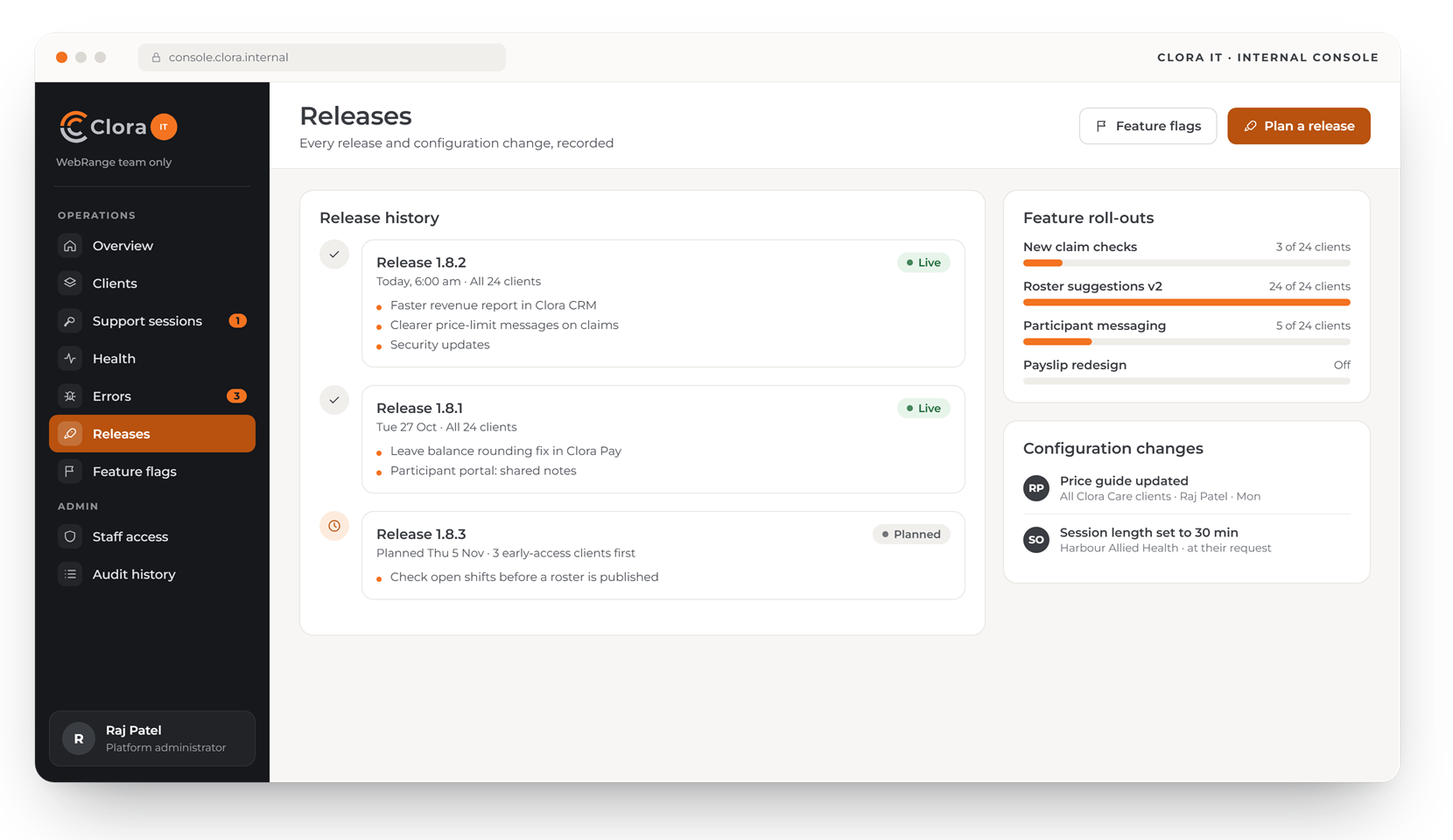Click the Roster suggestions v2 progress bar
Viewport: 1453px width, 840px height.
point(1187,302)
